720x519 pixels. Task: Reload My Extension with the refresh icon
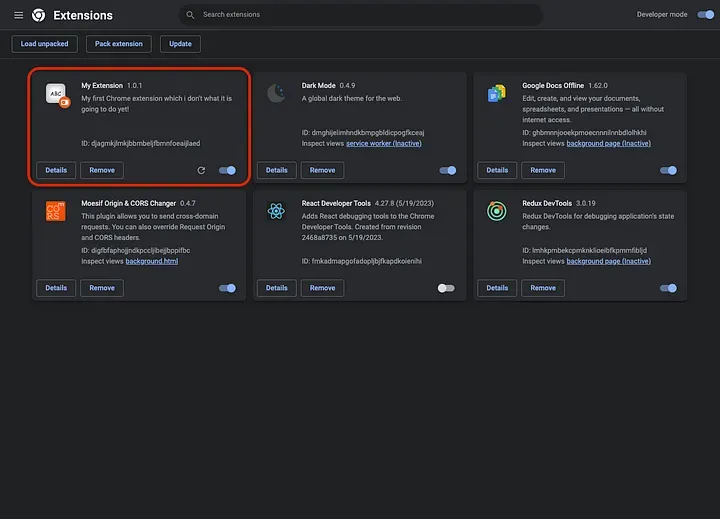pos(201,170)
